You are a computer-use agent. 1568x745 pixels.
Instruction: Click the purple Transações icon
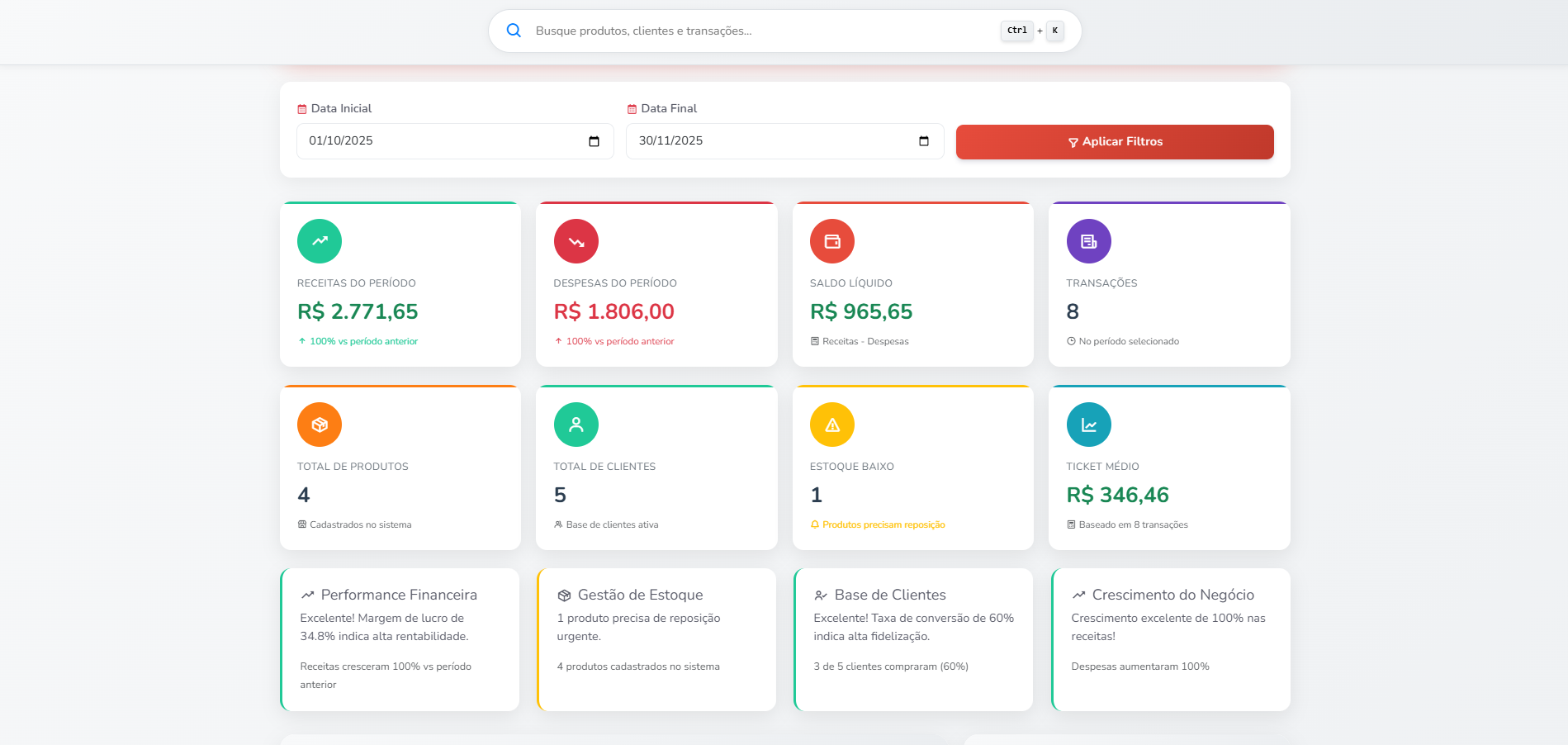coord(1089,241)
